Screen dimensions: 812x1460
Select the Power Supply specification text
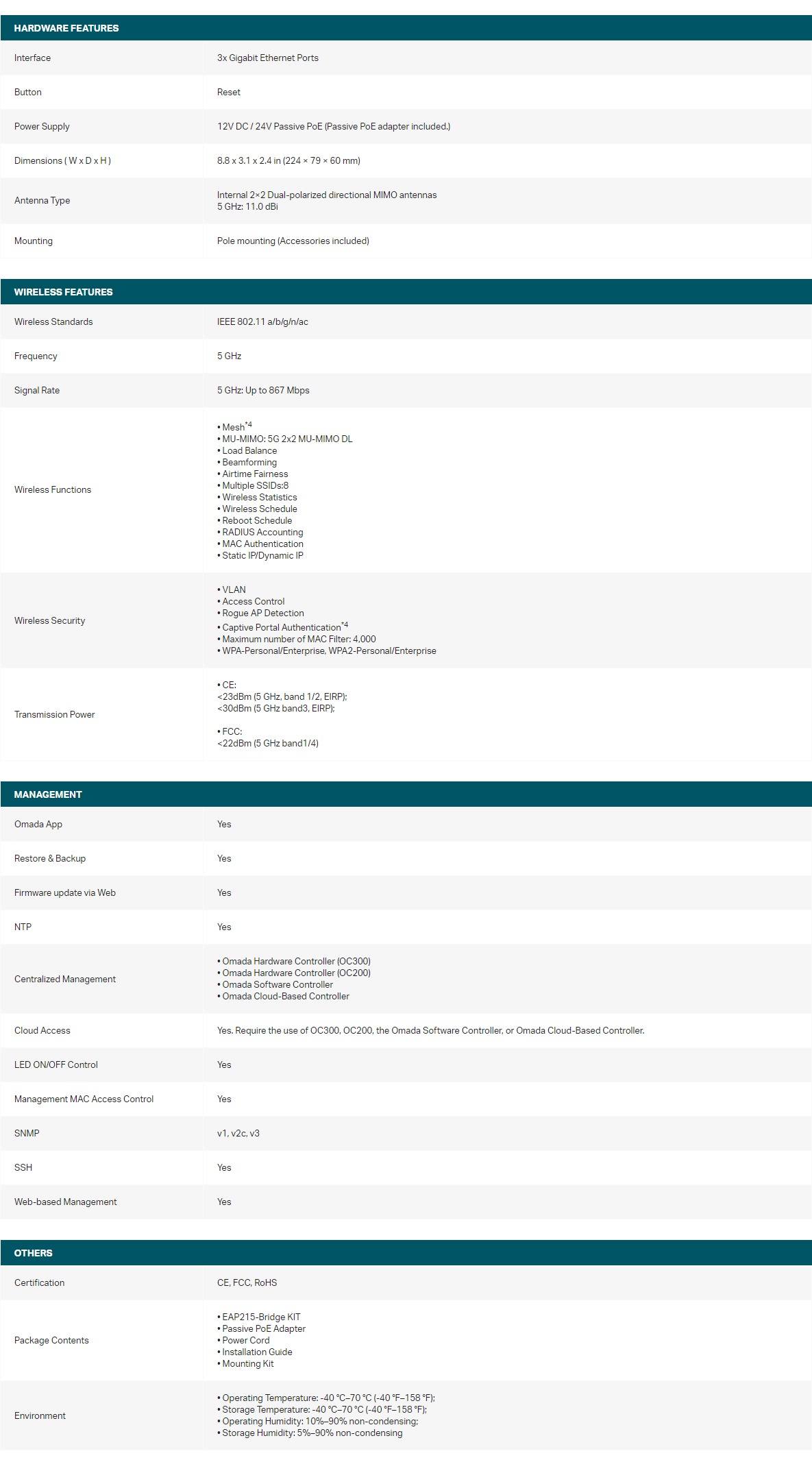click(334, 127)
